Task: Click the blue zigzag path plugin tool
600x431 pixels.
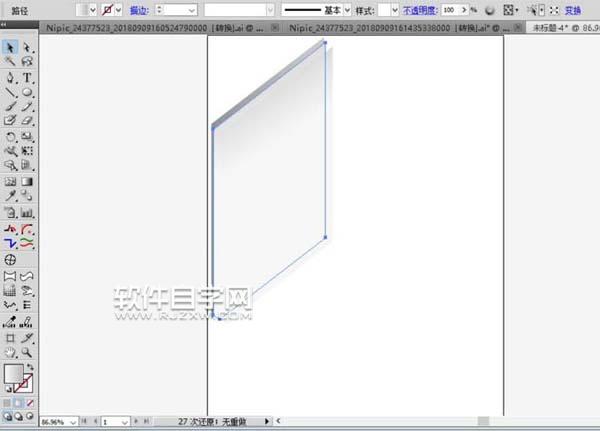Action: 10,243
